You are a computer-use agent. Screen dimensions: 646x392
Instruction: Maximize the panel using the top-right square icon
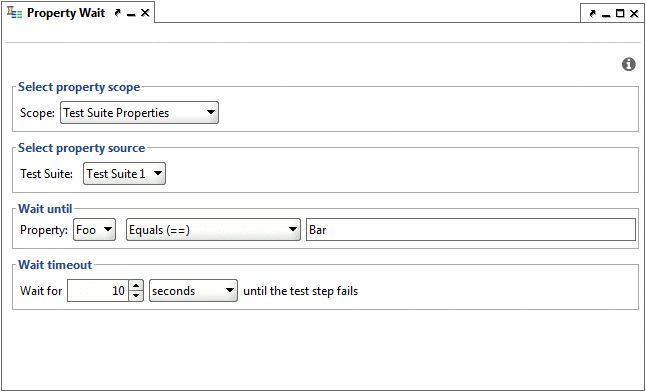point(620,14)
